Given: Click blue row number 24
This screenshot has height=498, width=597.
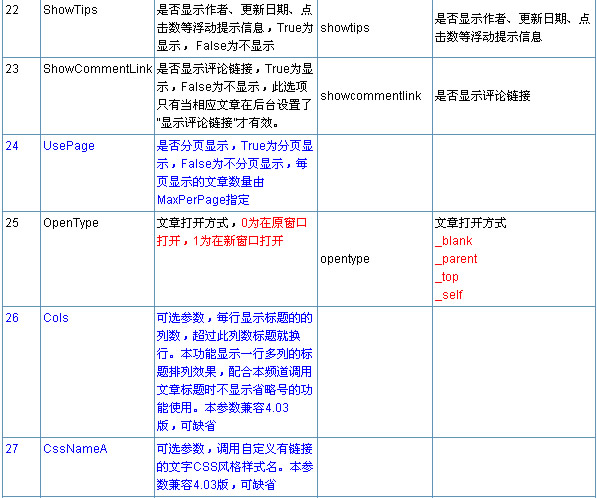Looking at the screenshot, I should [12, 146].
